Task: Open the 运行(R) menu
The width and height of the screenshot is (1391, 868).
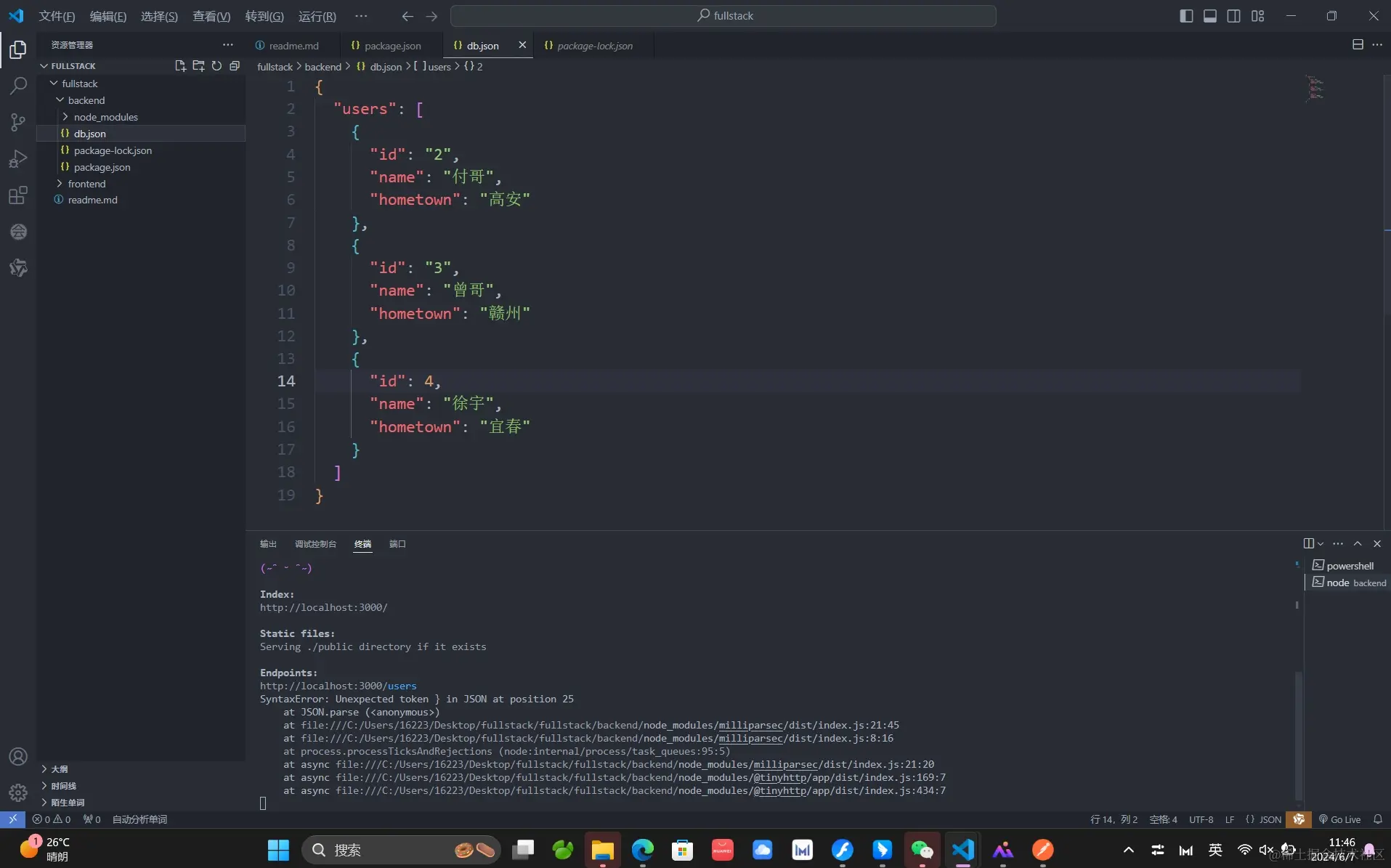Action: [x=317, y=16]
